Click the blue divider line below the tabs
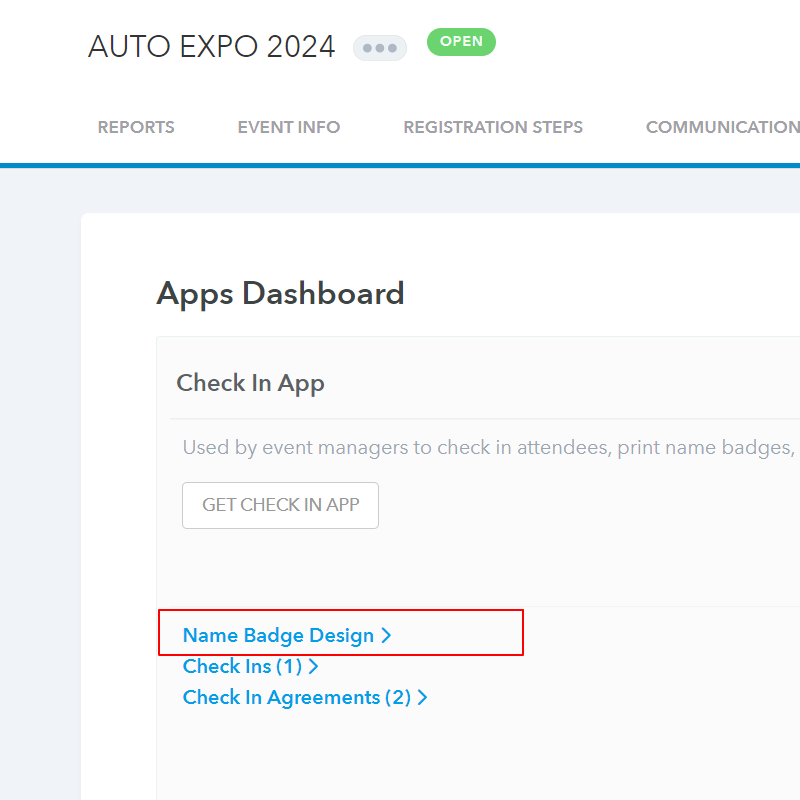800x800 pixels. click(x=400, y=165)
